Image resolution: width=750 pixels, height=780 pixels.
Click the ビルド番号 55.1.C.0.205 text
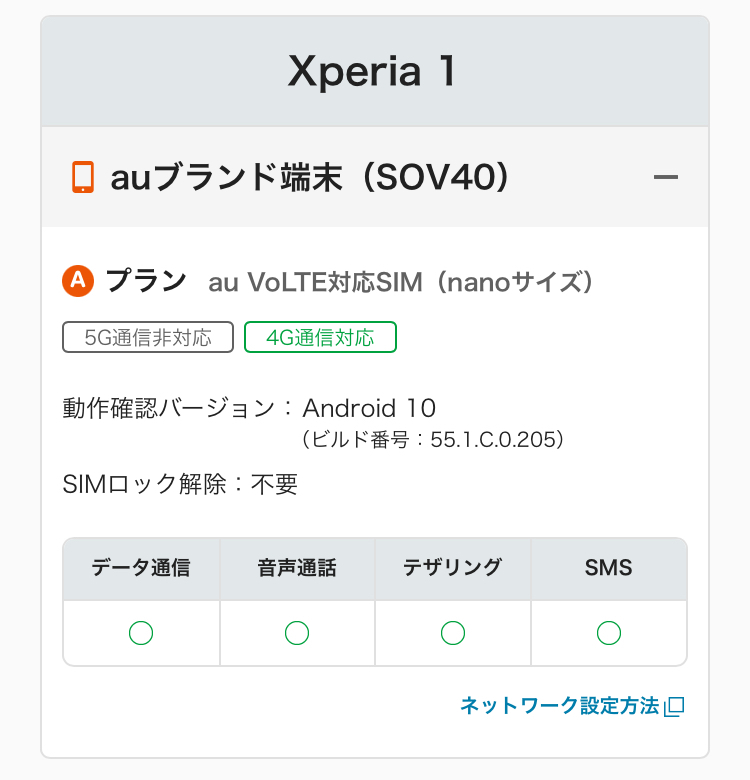coord(434,439)
